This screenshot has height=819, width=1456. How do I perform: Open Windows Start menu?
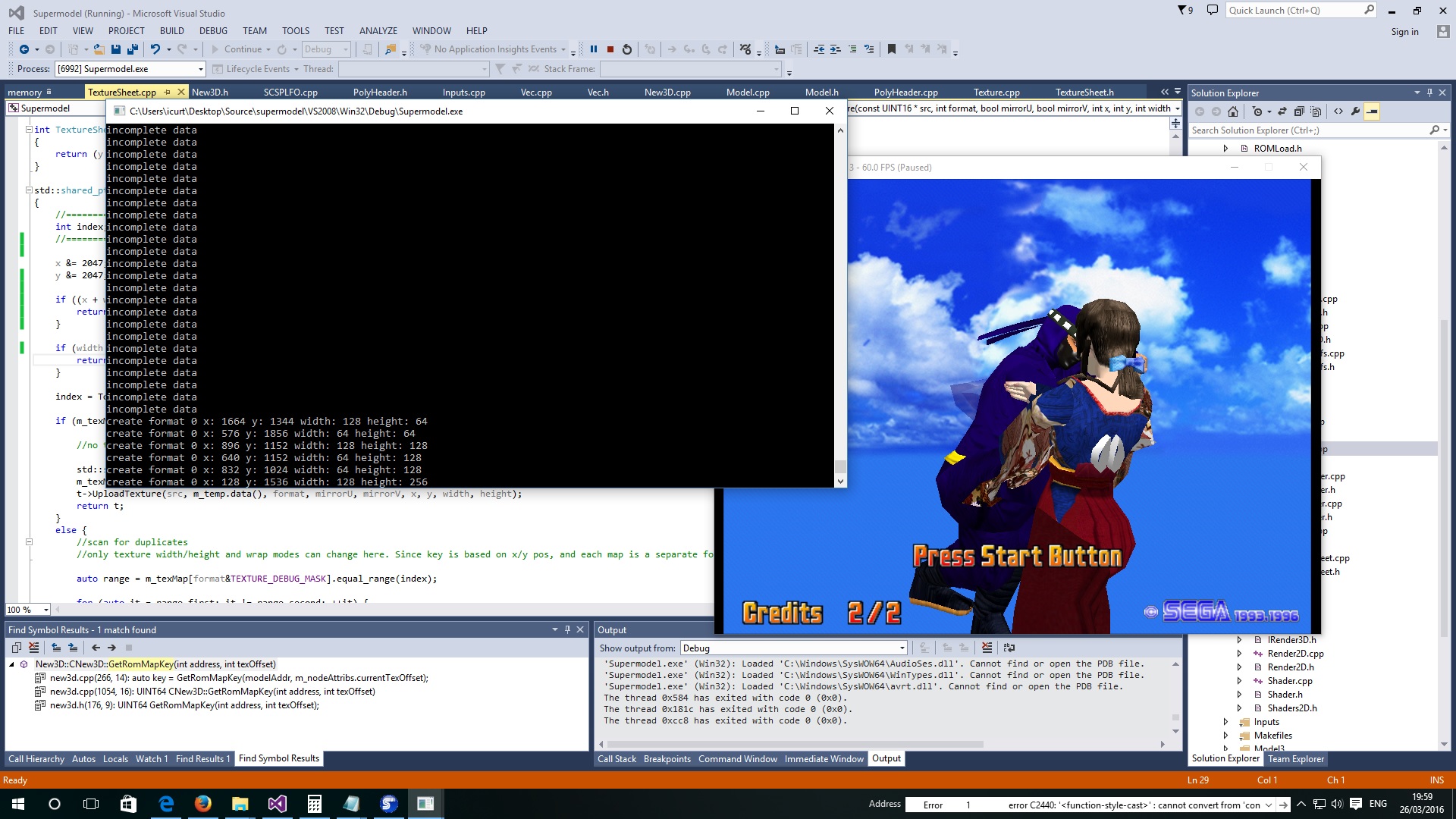pos(18,804)
